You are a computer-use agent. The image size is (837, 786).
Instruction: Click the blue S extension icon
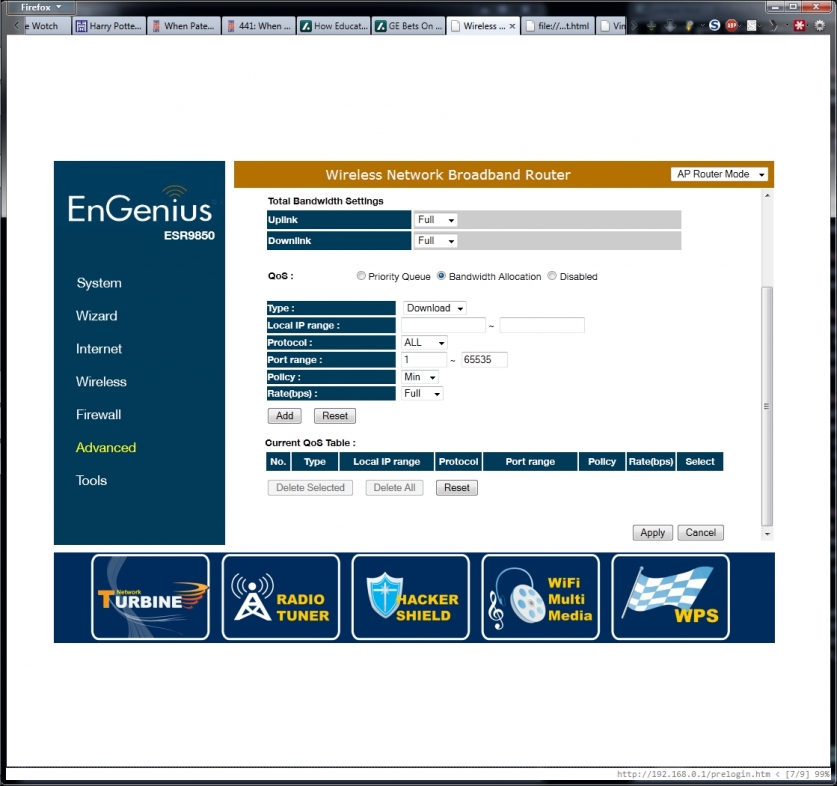point(714,25)
